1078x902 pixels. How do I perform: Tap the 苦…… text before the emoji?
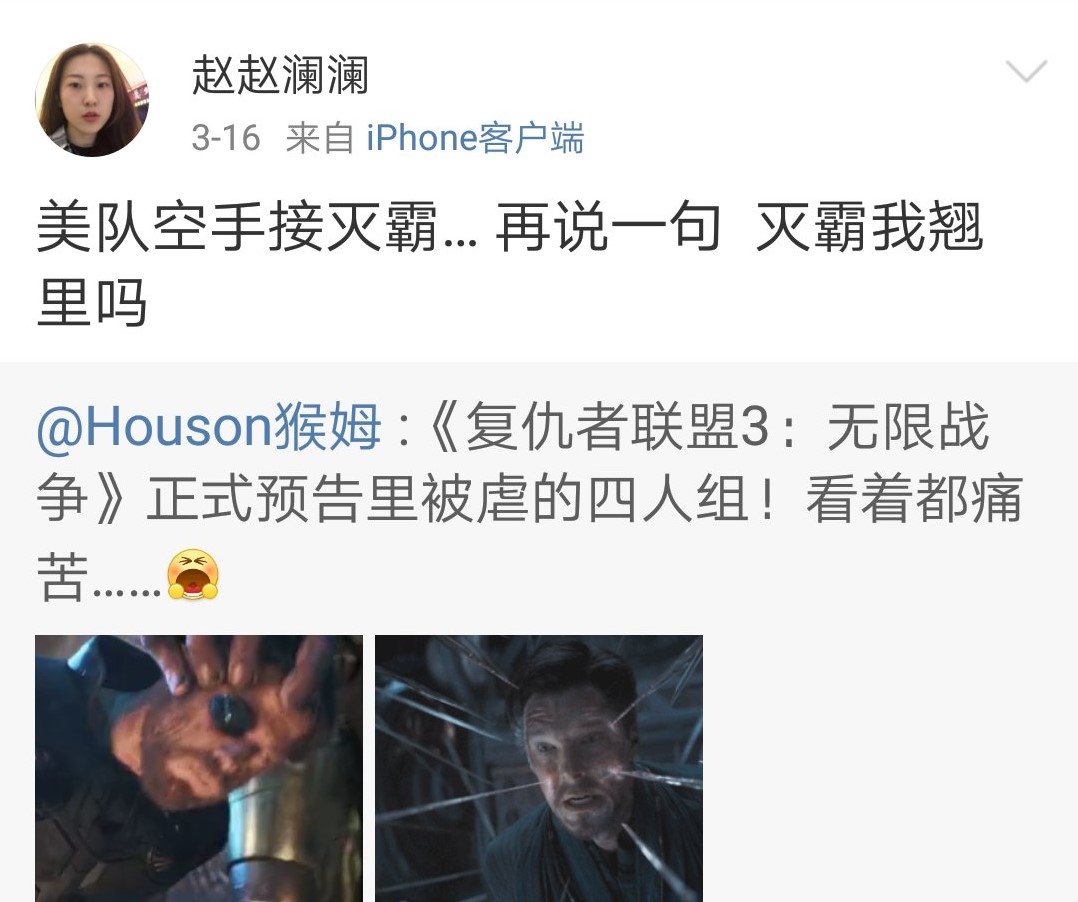98,576
